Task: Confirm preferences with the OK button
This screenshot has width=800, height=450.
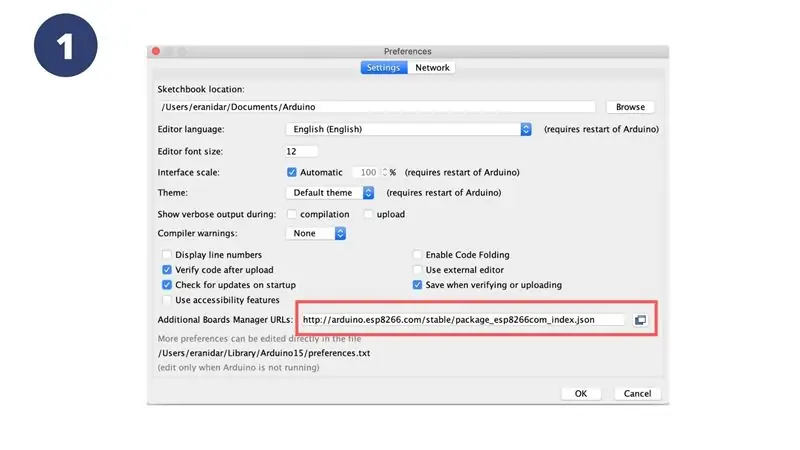Action: point(581,394)
